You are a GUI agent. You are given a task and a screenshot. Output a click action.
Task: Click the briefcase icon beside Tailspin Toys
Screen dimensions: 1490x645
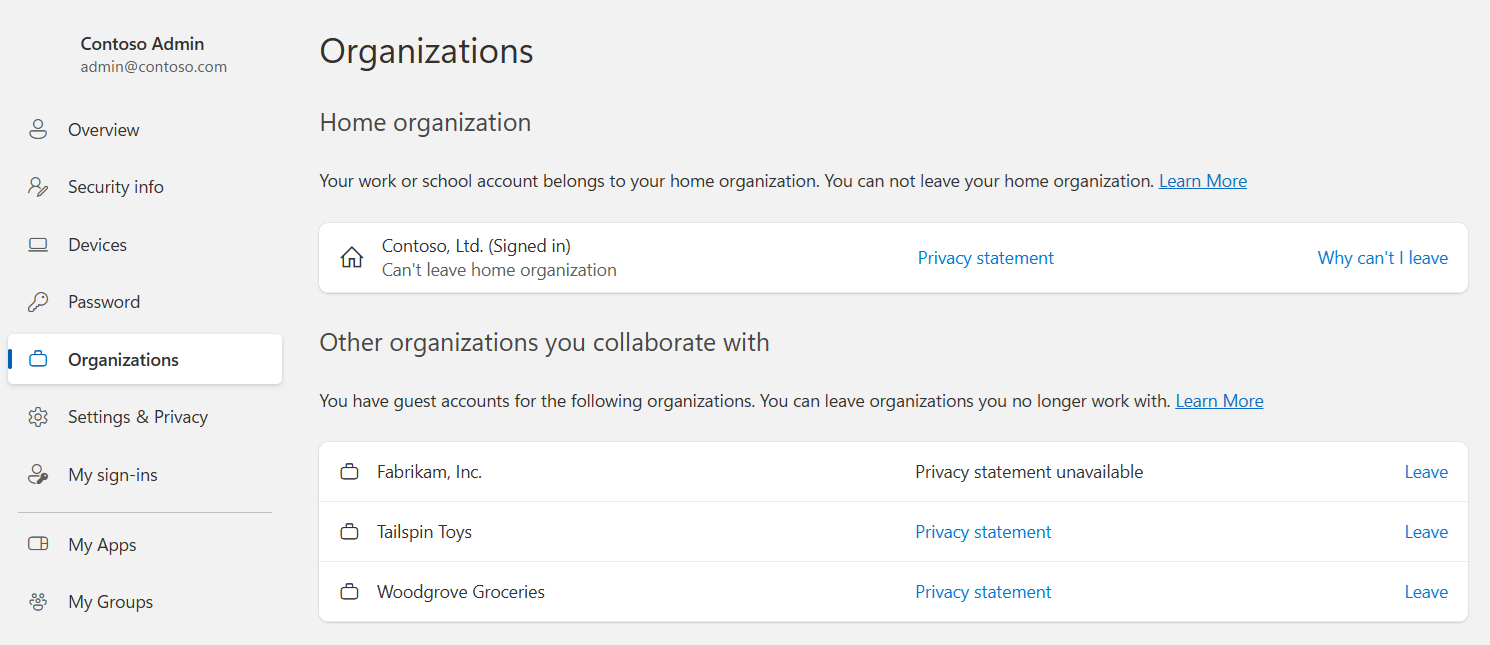click(x=350, y=531)
